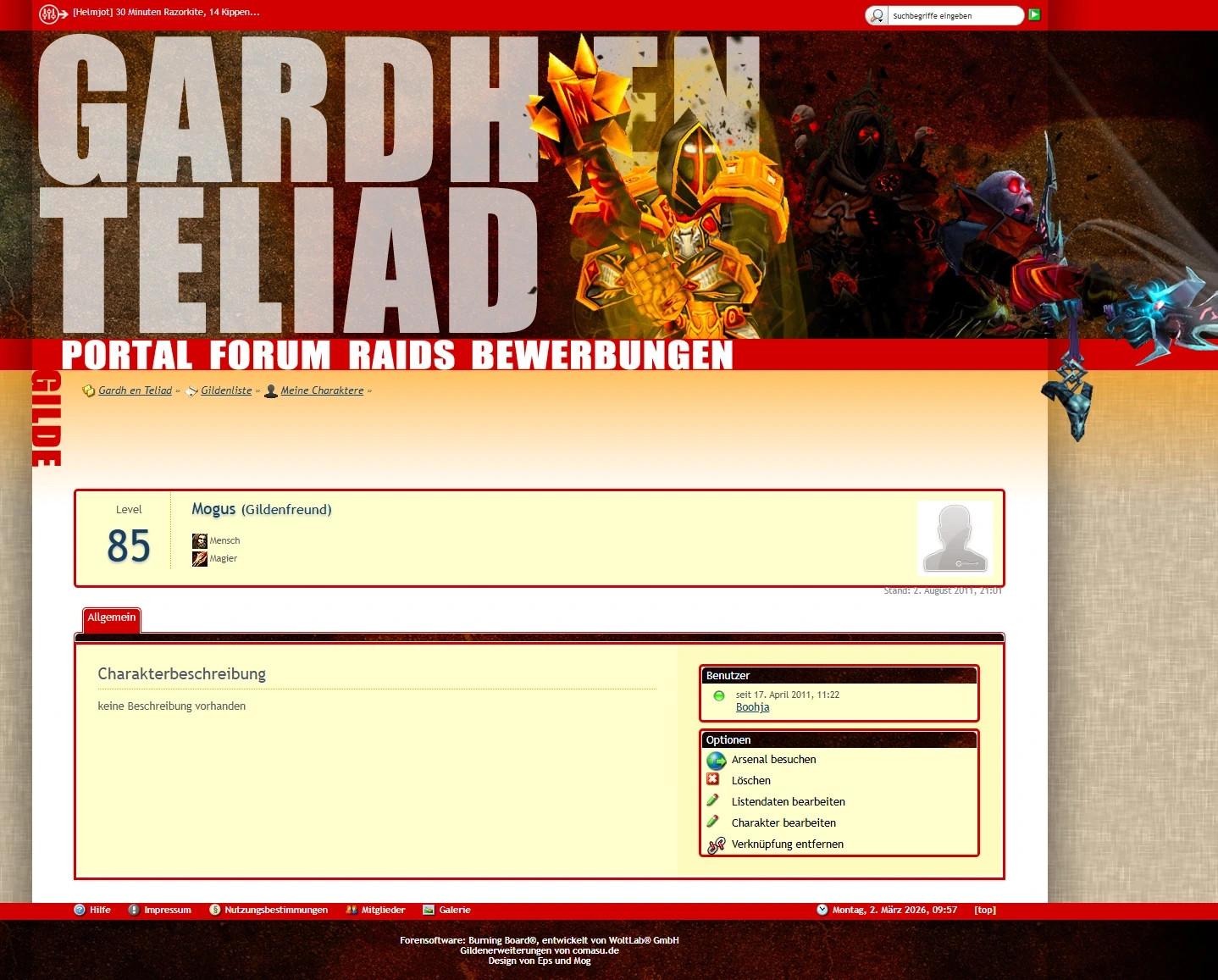
Task: Click the Arsenal besuchen globe icon
Action: point(717,761)
